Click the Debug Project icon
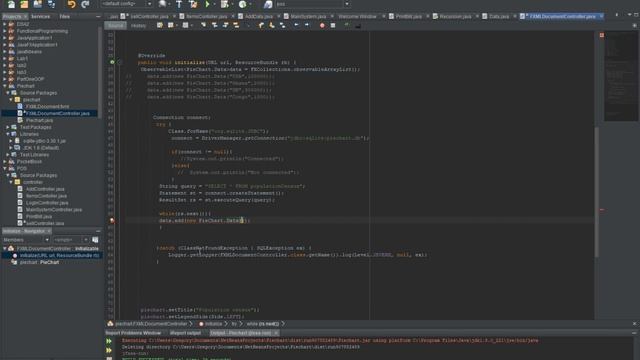Image resolution: width=640 pixels, height=360 pixels. 224,4
